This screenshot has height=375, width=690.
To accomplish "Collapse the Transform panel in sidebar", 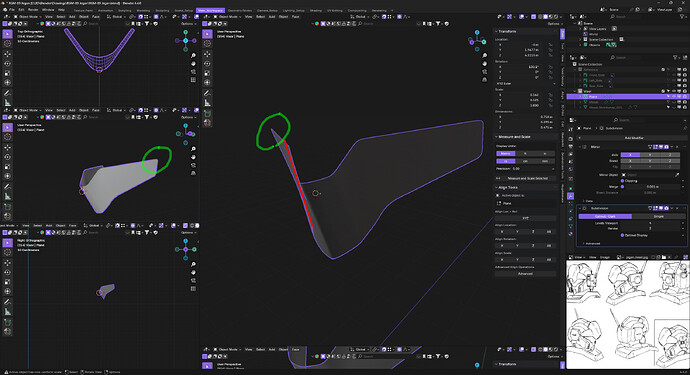I will coord(497,32).
